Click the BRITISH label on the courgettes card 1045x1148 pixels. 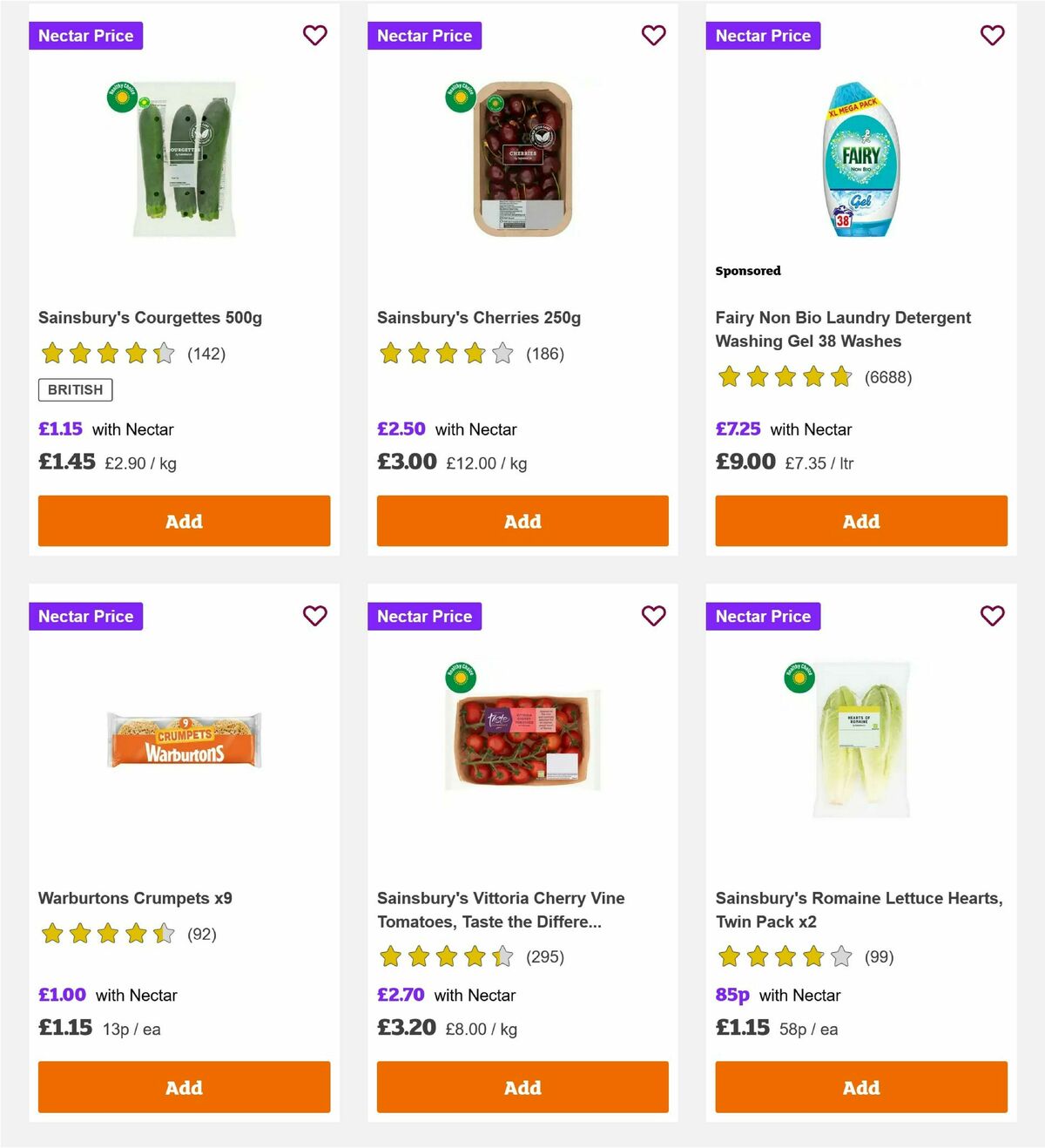[x=75, y=389]
